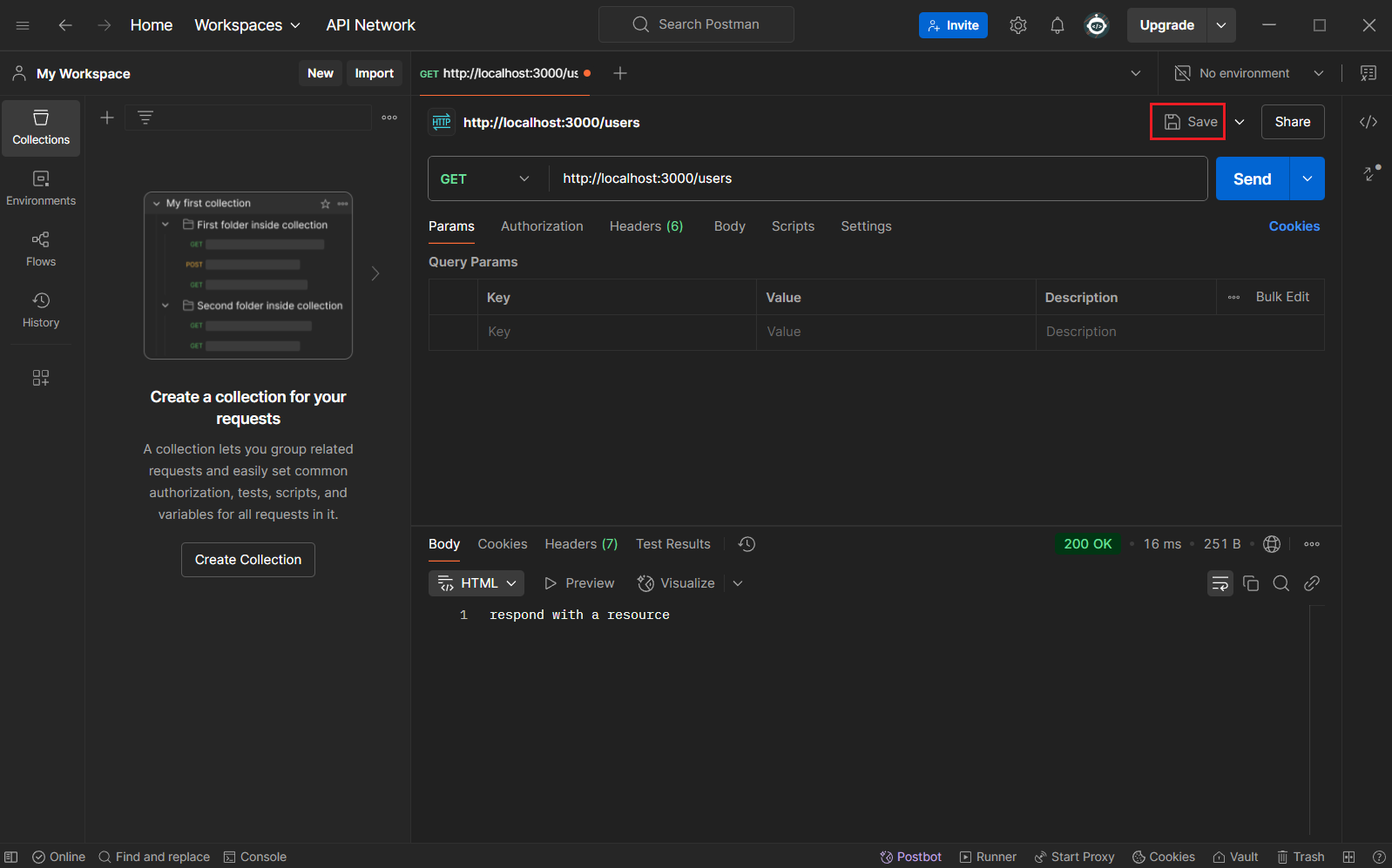Advance the collection intro carousel arrow

pos(375,273)
